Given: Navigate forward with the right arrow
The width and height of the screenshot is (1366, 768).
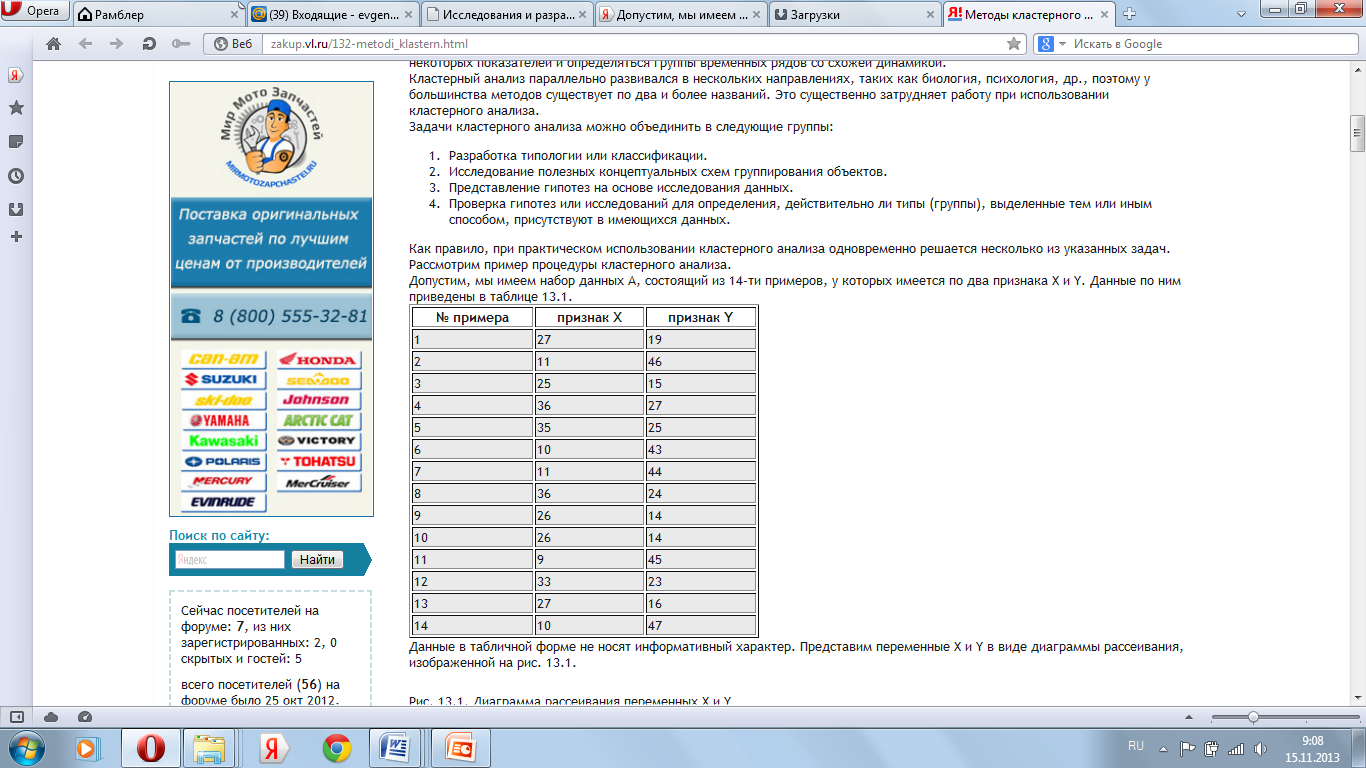Looking at the screenshot, I should pyautogui.click(x=116, y=44).
